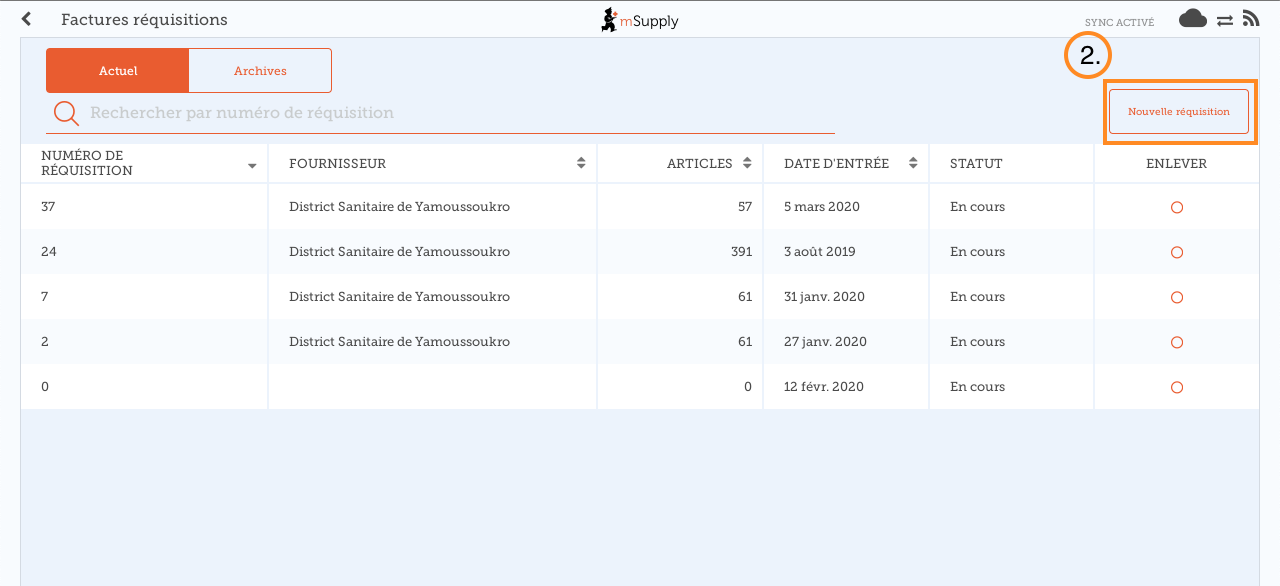This screenshot has width=1280, height=586.
Task: Click the mSupply logo
Action: tap(639, 20)
